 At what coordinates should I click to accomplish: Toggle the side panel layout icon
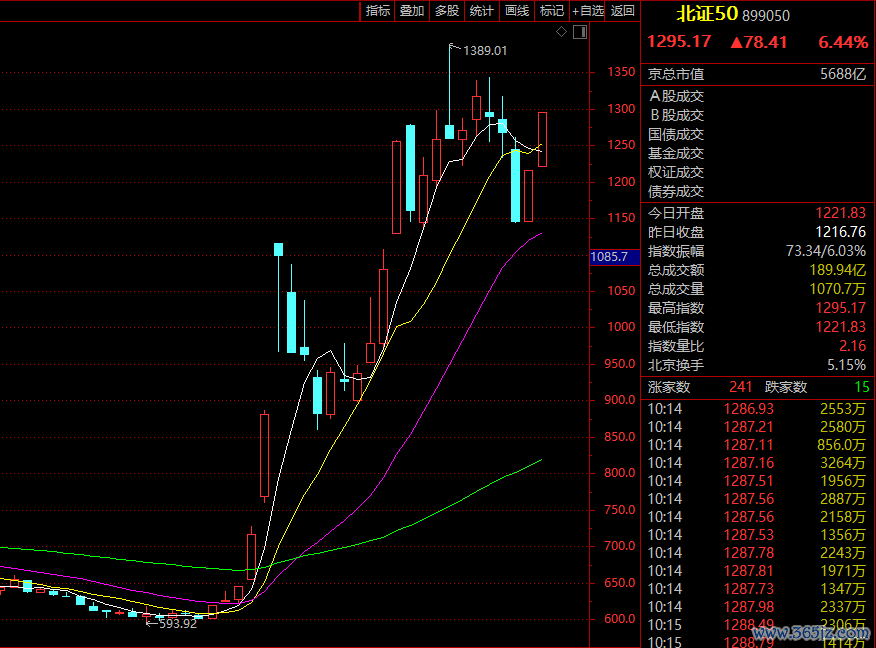pos(578,33)
